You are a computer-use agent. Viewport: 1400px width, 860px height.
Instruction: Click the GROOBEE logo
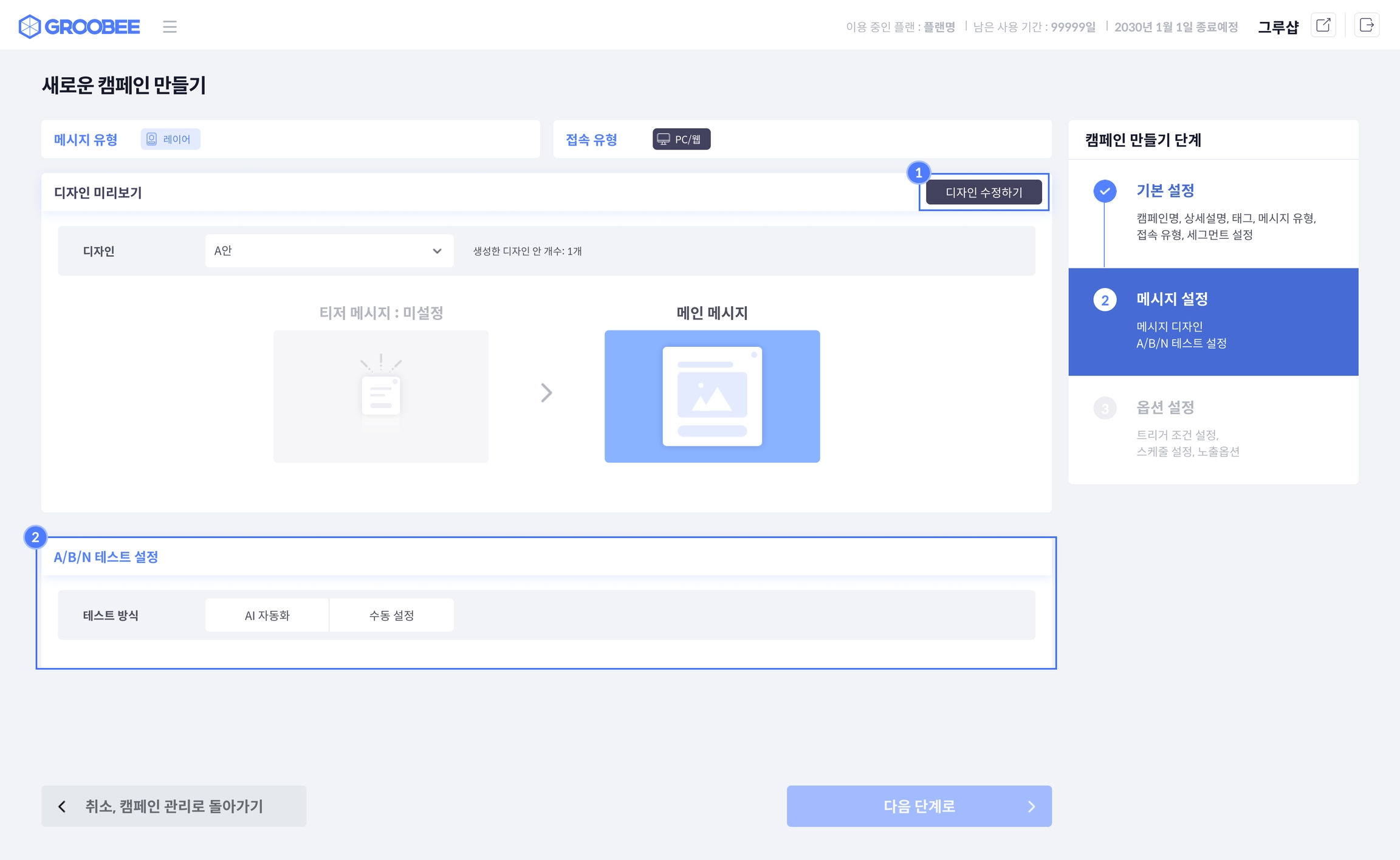[x=80, y=27]
